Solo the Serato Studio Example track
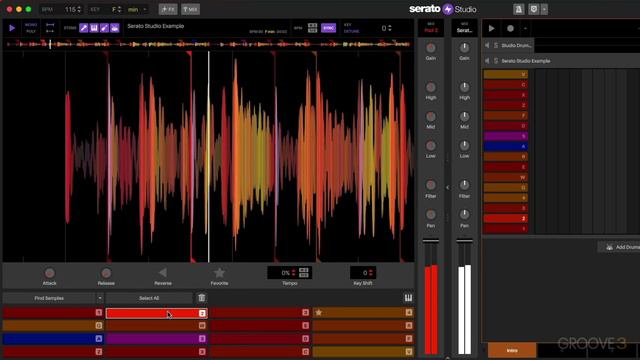 click(496, 61)
